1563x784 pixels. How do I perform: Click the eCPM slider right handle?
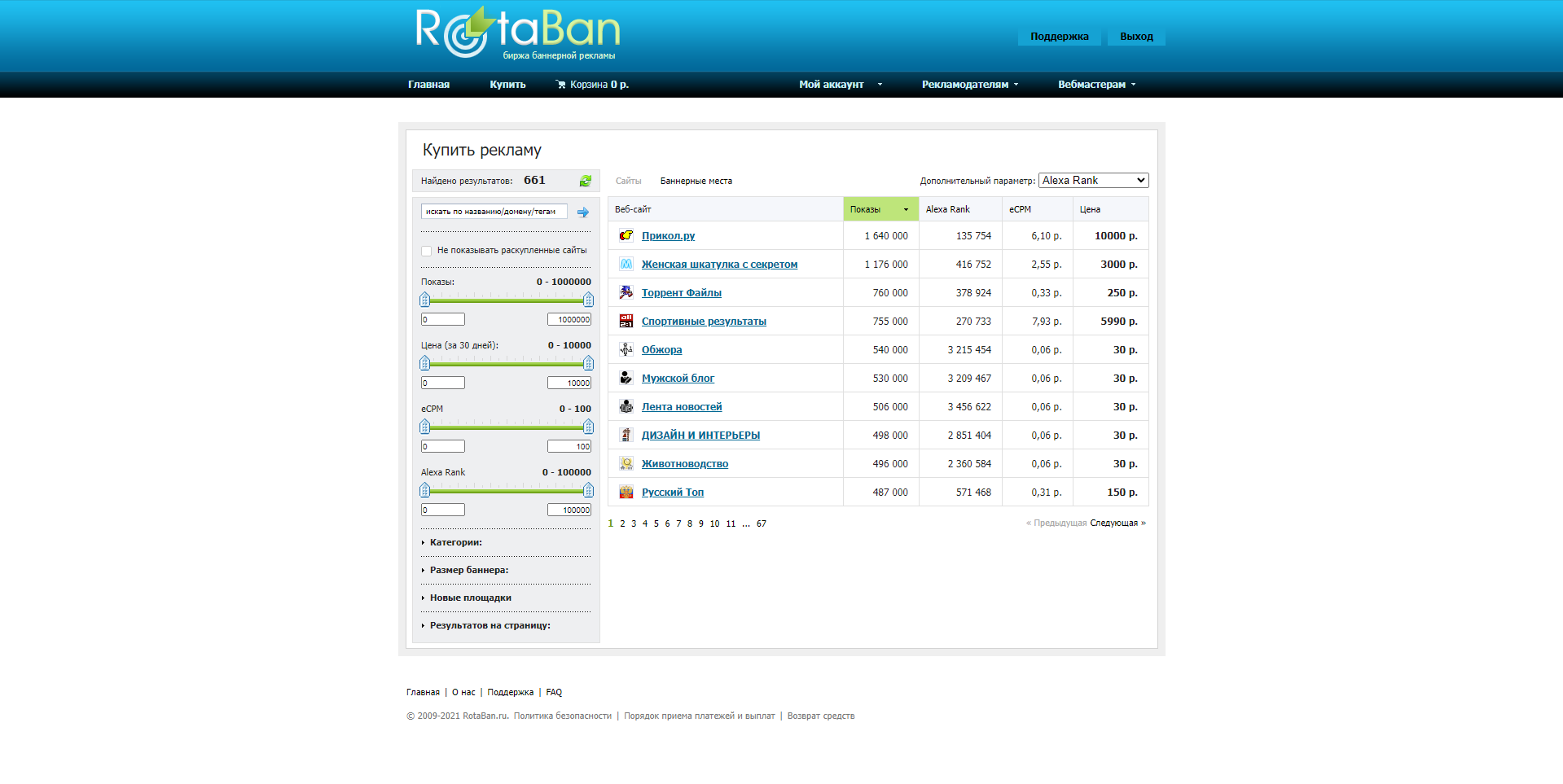[588, 427]
